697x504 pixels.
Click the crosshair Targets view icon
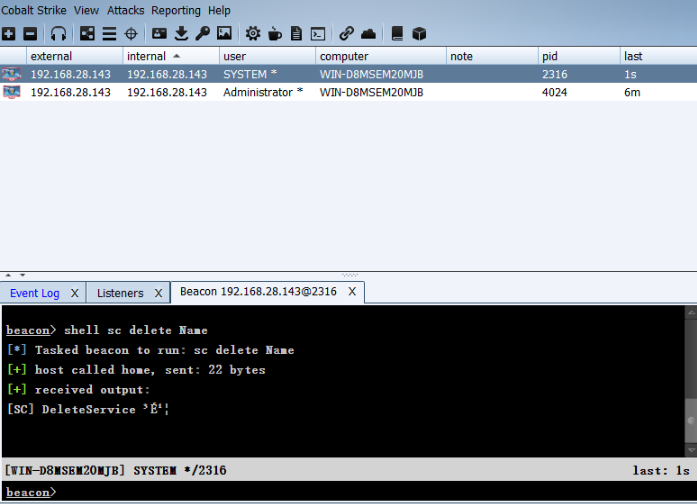pyautogui.click(x=130, y=34)
